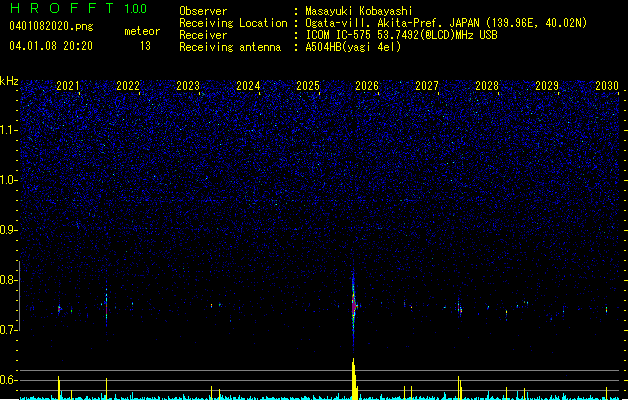Click the tallest yellow intensity bar before 2026
This screenshot has height=400, width=629.
click(354, 379)
